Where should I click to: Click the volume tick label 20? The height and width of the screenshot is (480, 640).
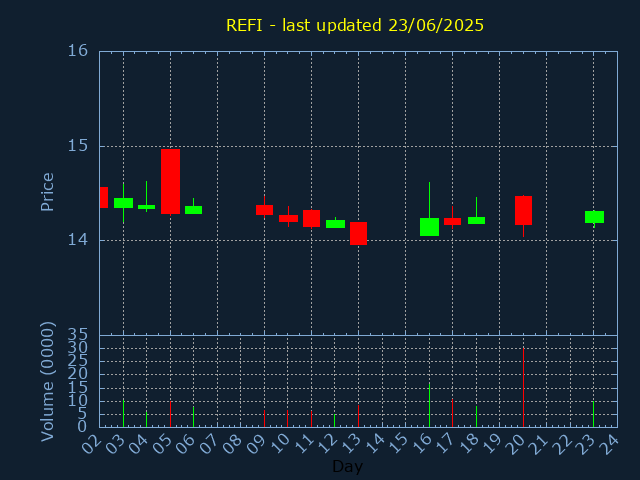[x=78, y=374]
